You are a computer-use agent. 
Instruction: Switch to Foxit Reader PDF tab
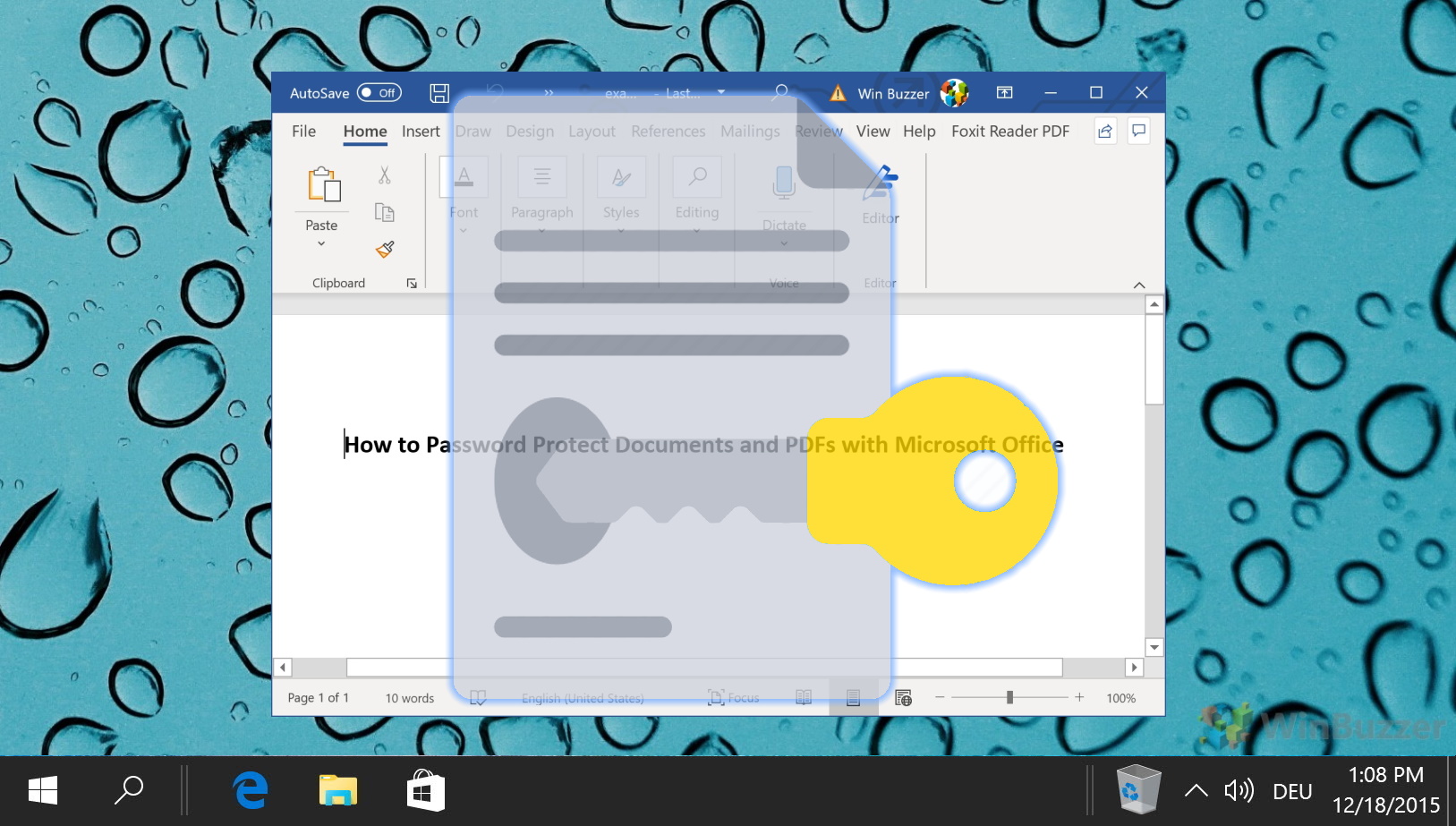[1010, 132]
